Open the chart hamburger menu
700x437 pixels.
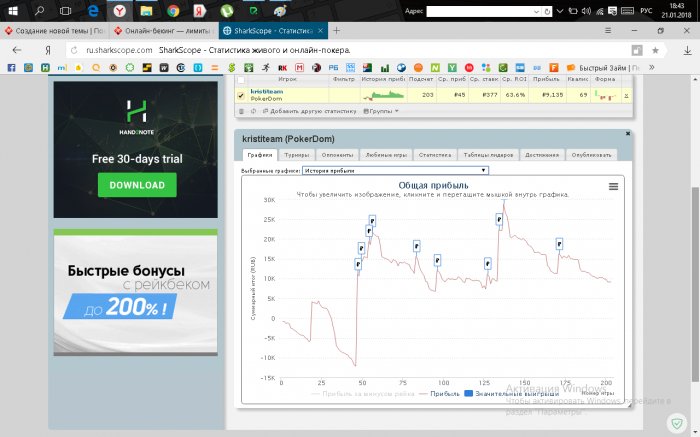click(613, 186)
